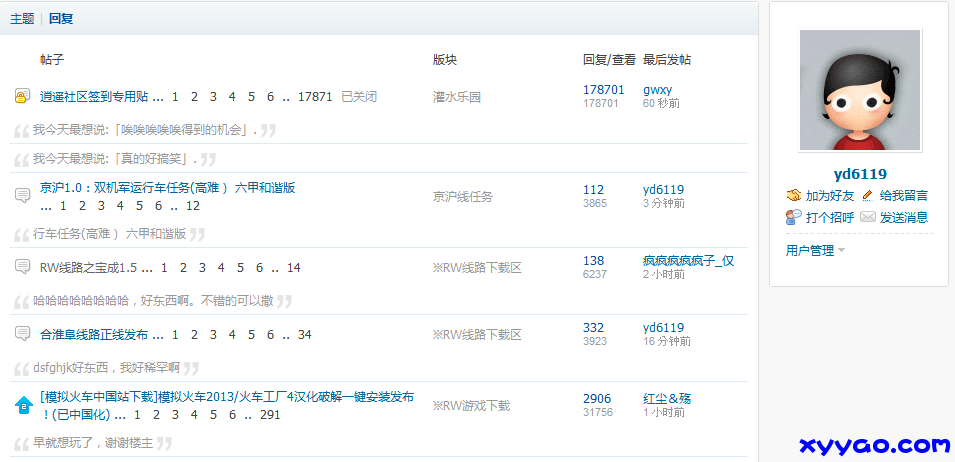
Task: Open last poster gwxy profile
Action: tap(657, 90)
